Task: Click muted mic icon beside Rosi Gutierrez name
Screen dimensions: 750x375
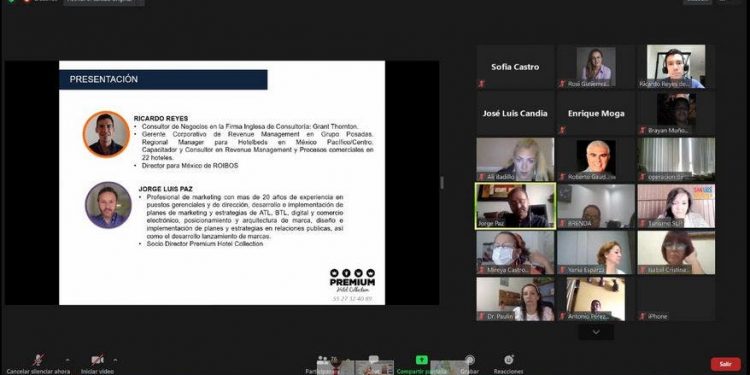Action: click(562, 84)
